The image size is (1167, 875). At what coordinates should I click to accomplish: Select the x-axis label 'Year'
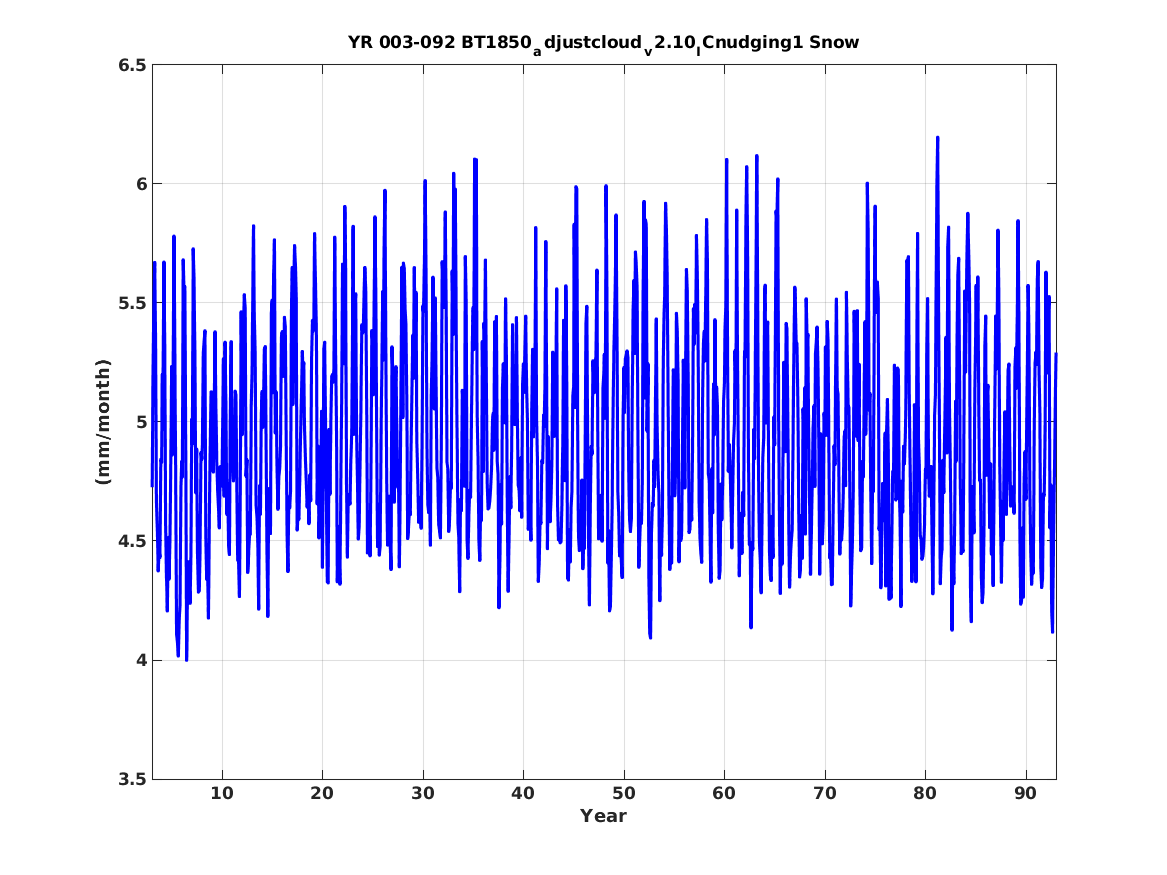point(604,816)
